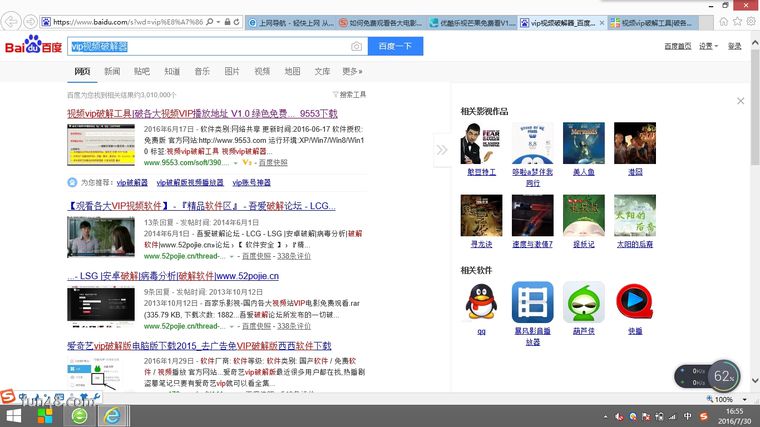Click the suggested search vip破解版视频播放器

click(x=190, y=182)
